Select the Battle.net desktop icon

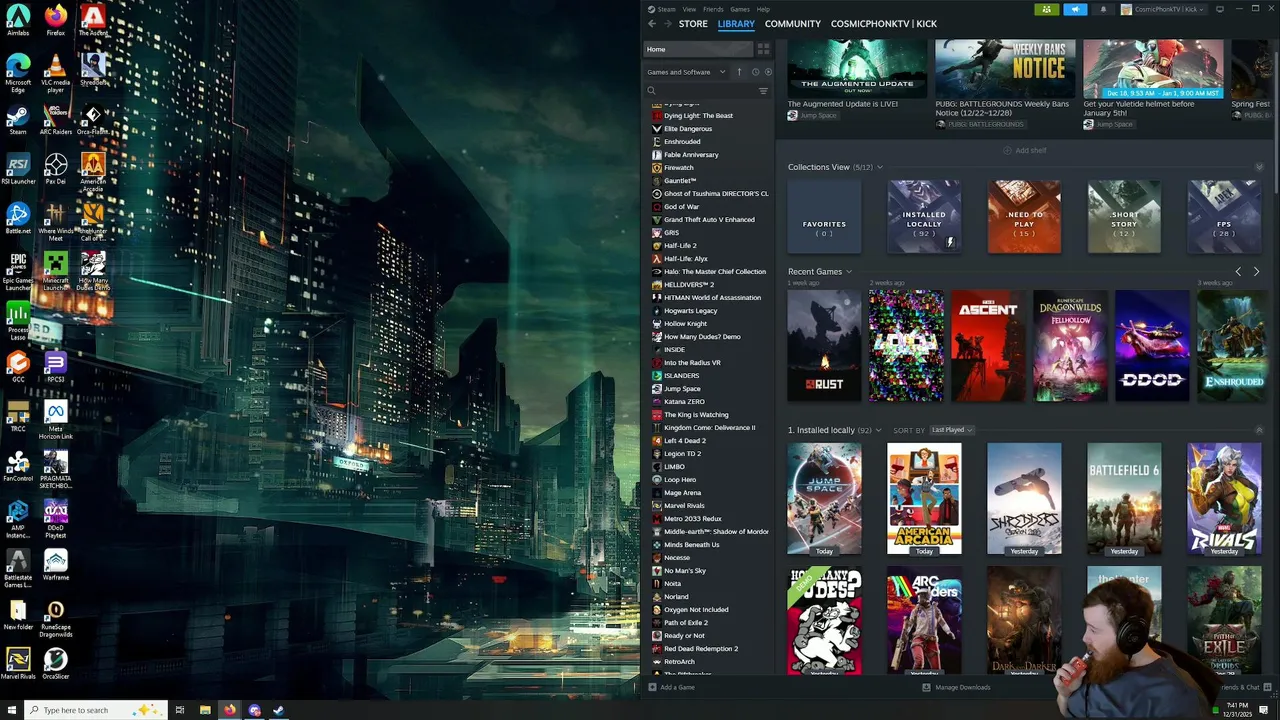click(18, 219)
